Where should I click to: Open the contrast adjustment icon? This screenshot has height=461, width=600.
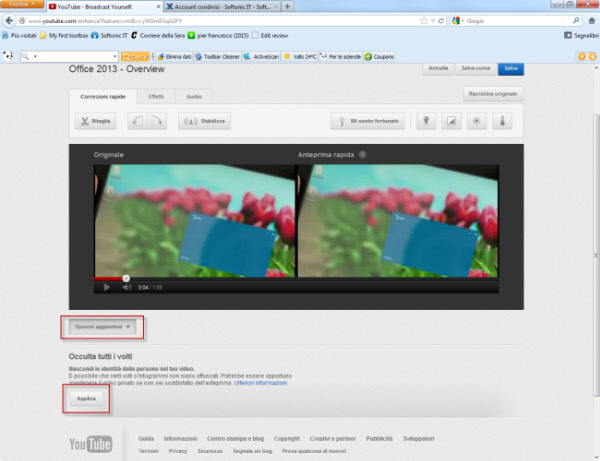(451, 121)
